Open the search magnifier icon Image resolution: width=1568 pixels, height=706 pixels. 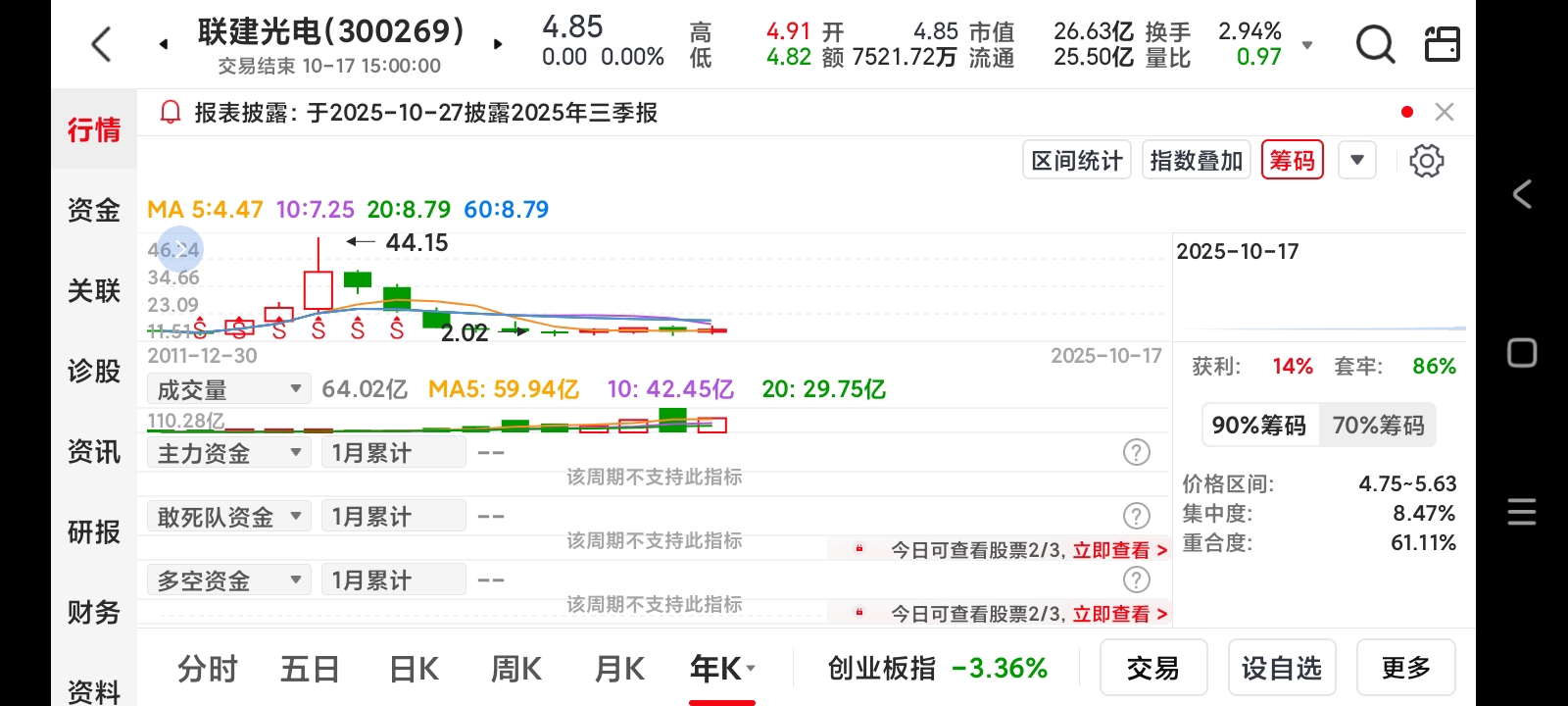[x=1375, y=44]
